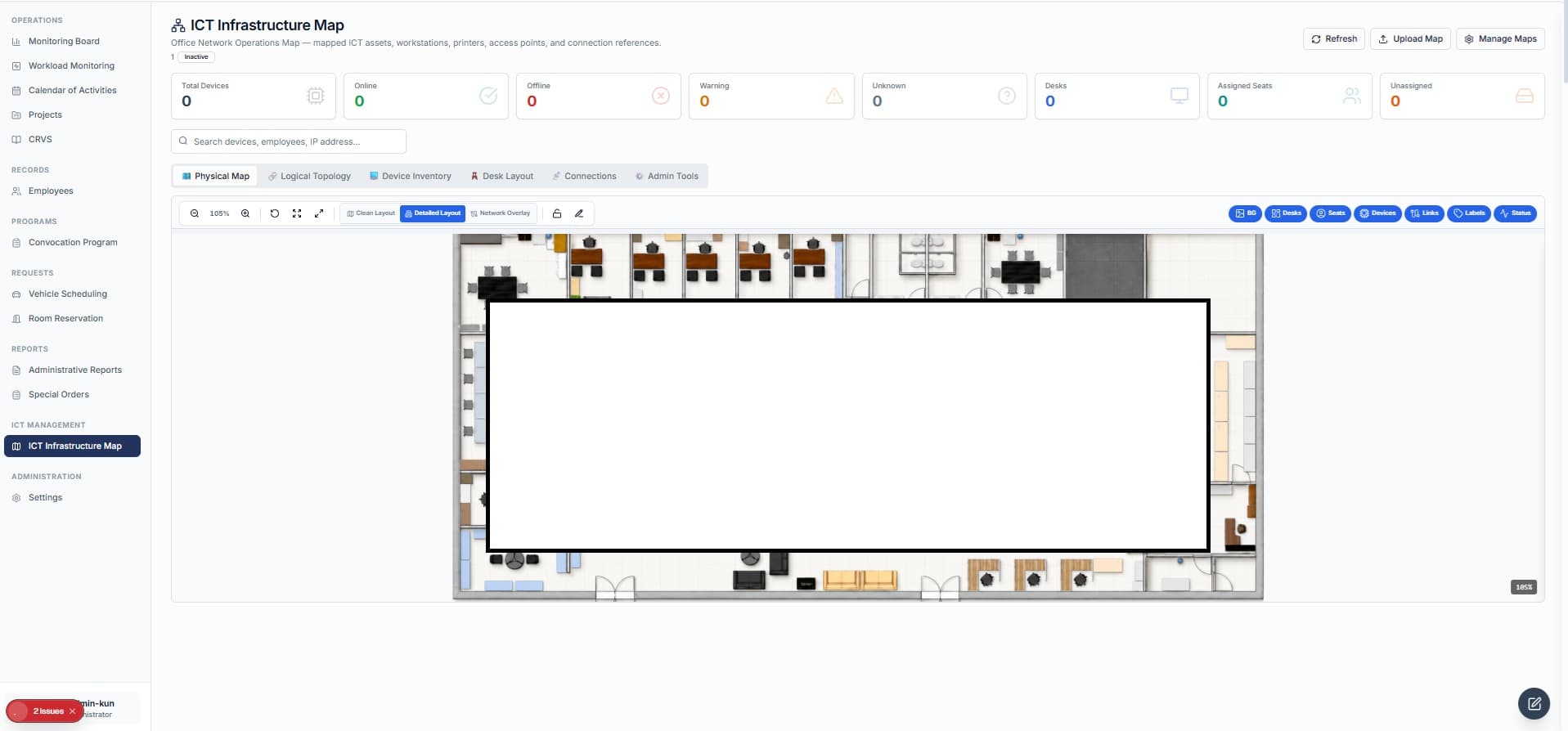This screenshot has width=1568, height=731.
Task: Open Manage Maps
Action: [1500, 38]
